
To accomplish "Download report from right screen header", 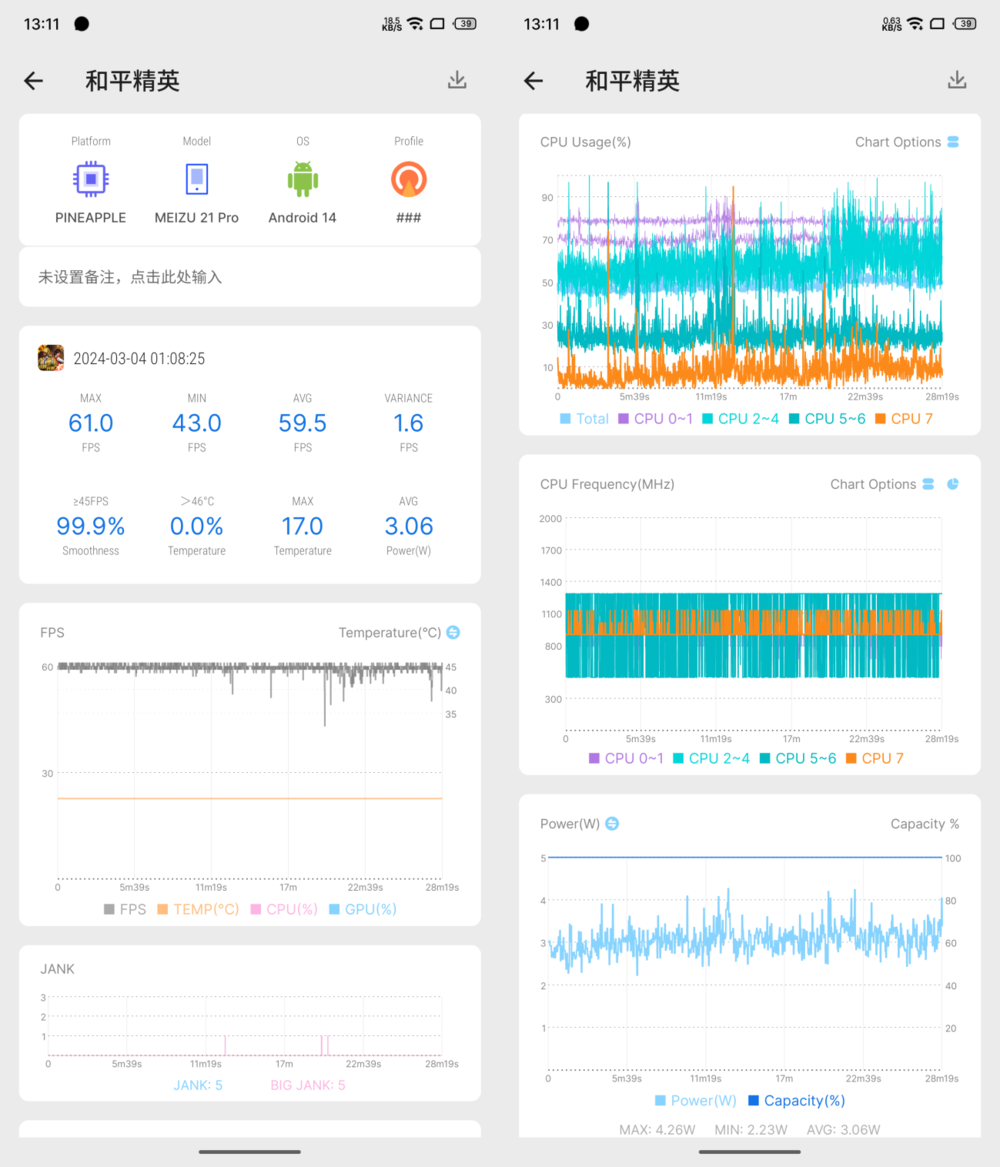I will point(957,80).
